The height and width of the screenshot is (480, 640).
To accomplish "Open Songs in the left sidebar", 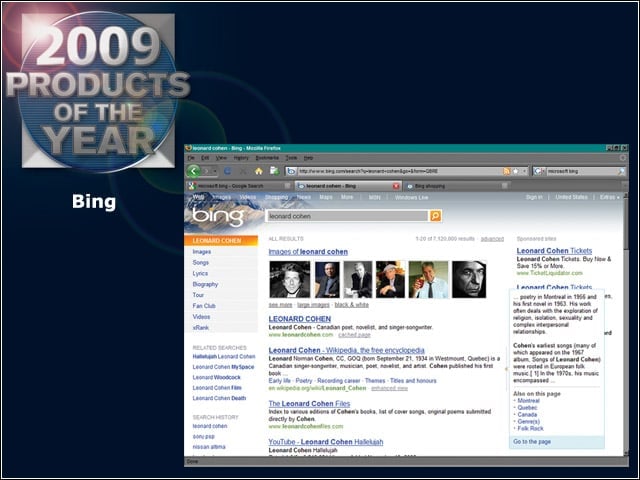I will point(200,262).
